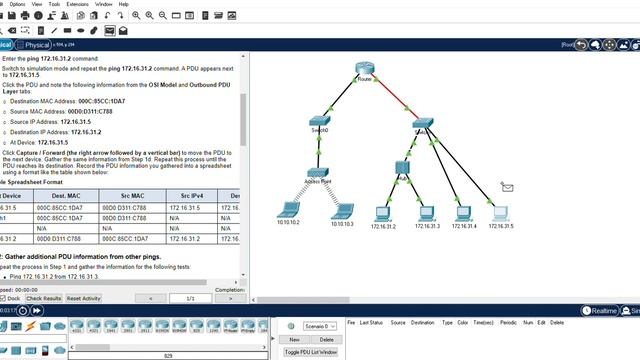640x360 pixels.
Task: Click Toggle PDU List Window button
Action: [311, 352]
